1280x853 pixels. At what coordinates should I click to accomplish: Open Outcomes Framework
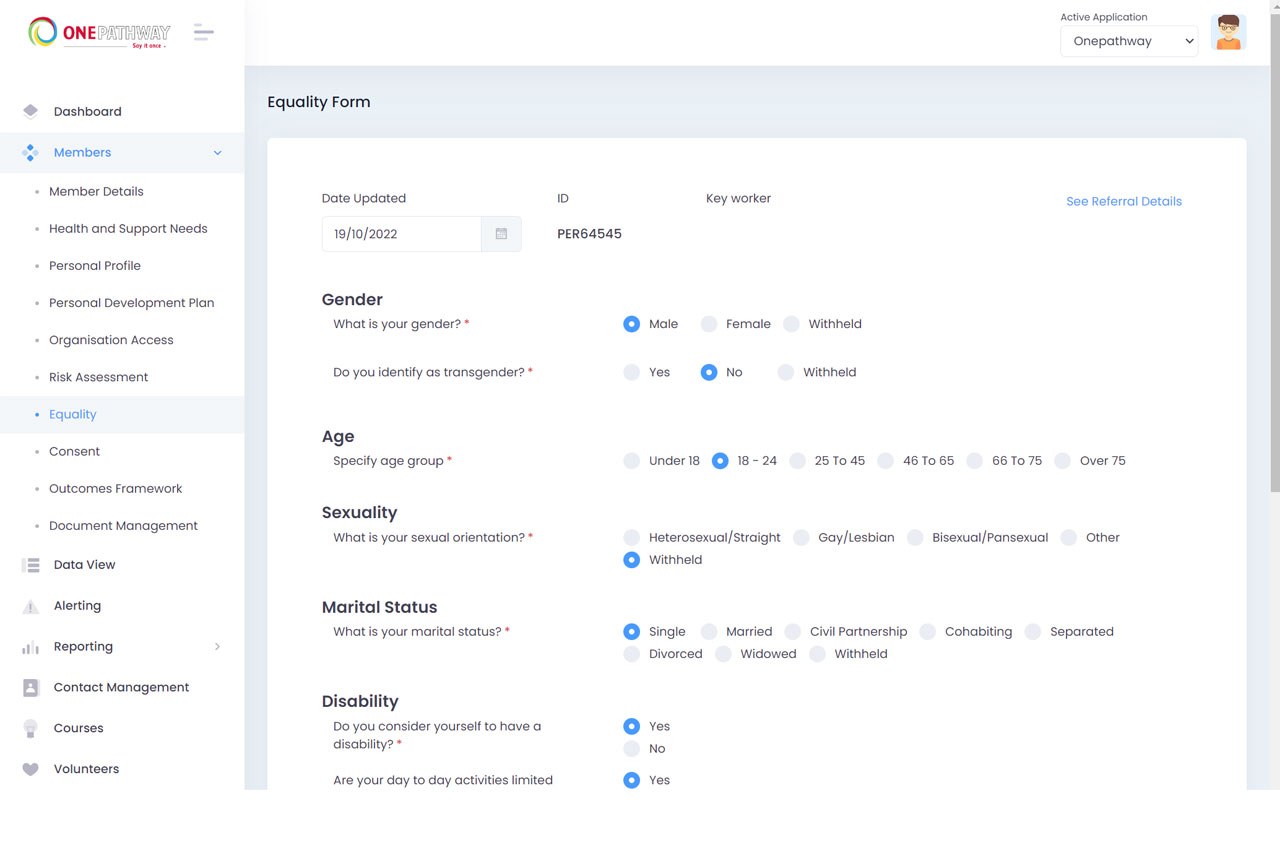coord(116,488)
